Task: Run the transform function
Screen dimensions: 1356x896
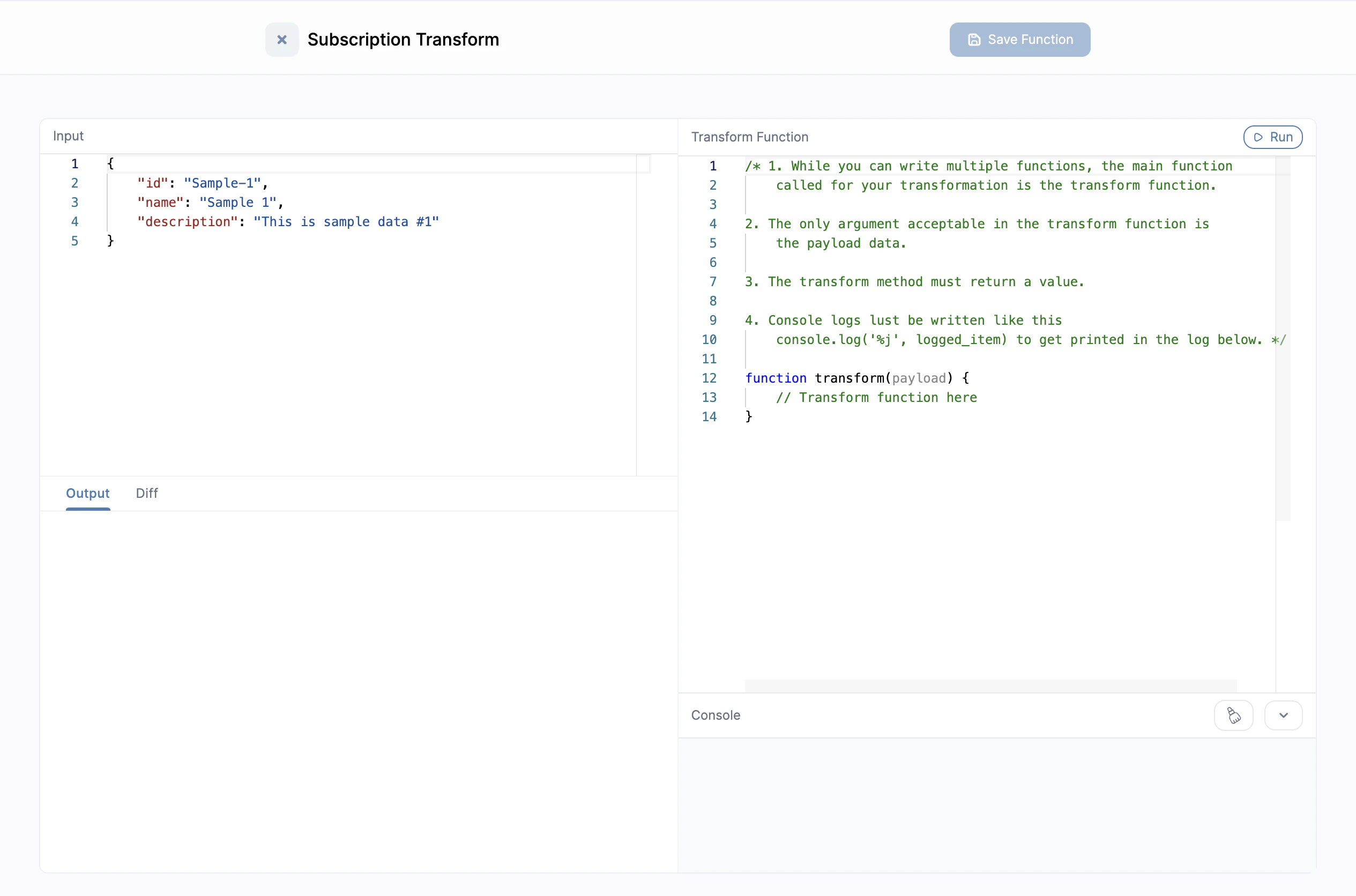Action: 1273,137
